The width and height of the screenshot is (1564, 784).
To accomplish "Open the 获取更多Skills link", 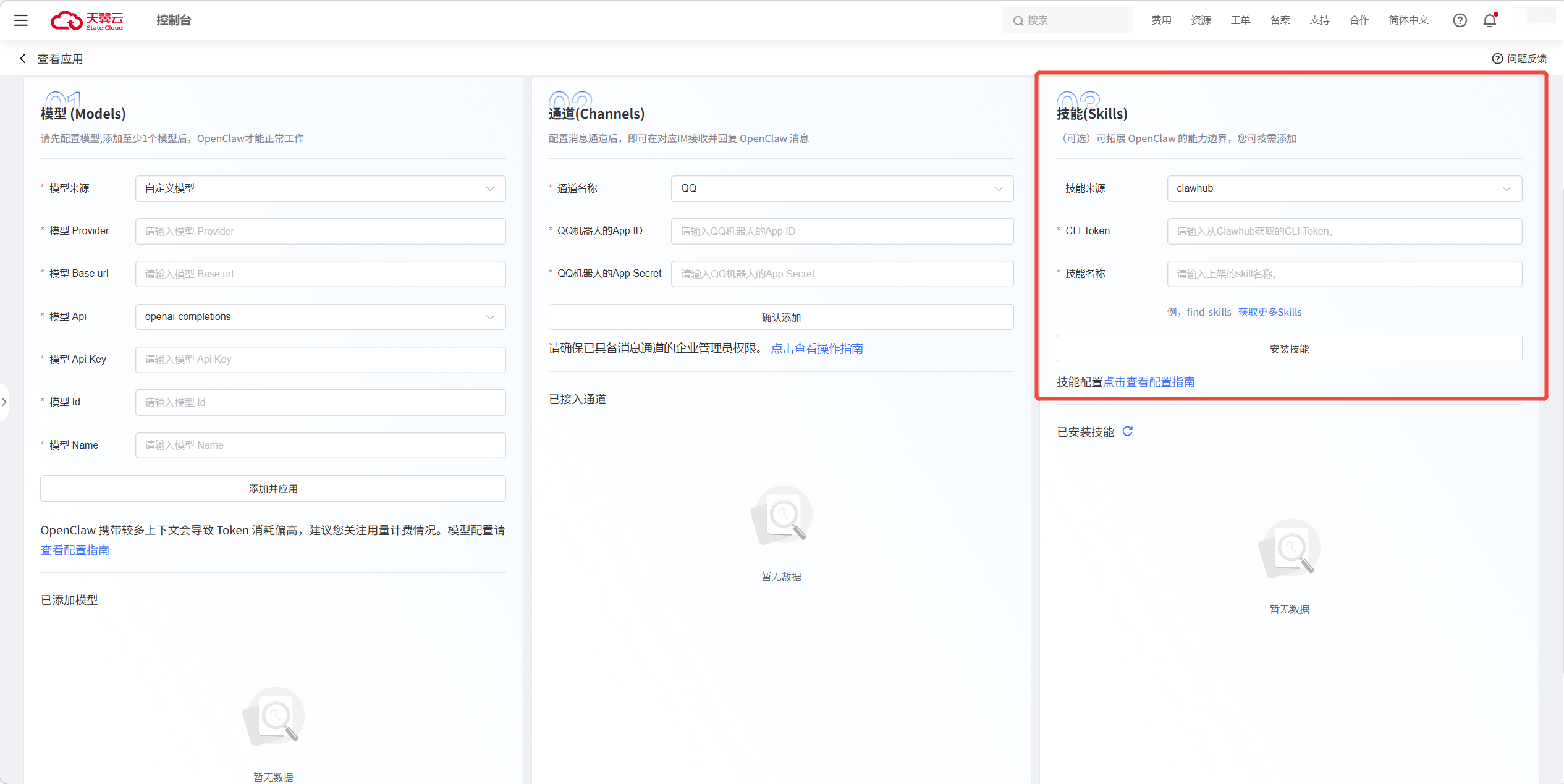I will 1270,312.
